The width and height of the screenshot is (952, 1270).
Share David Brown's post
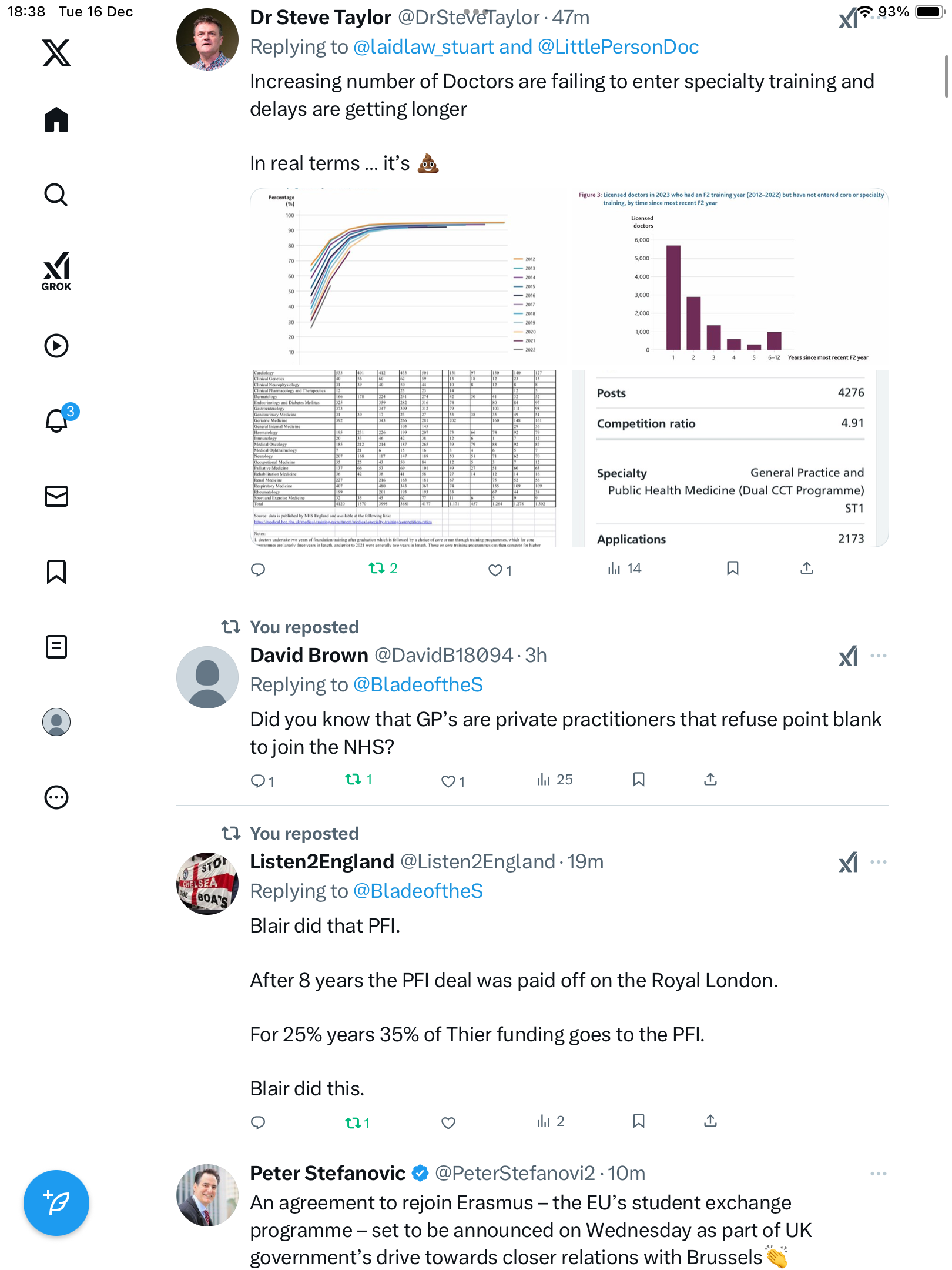coord(710,780)
